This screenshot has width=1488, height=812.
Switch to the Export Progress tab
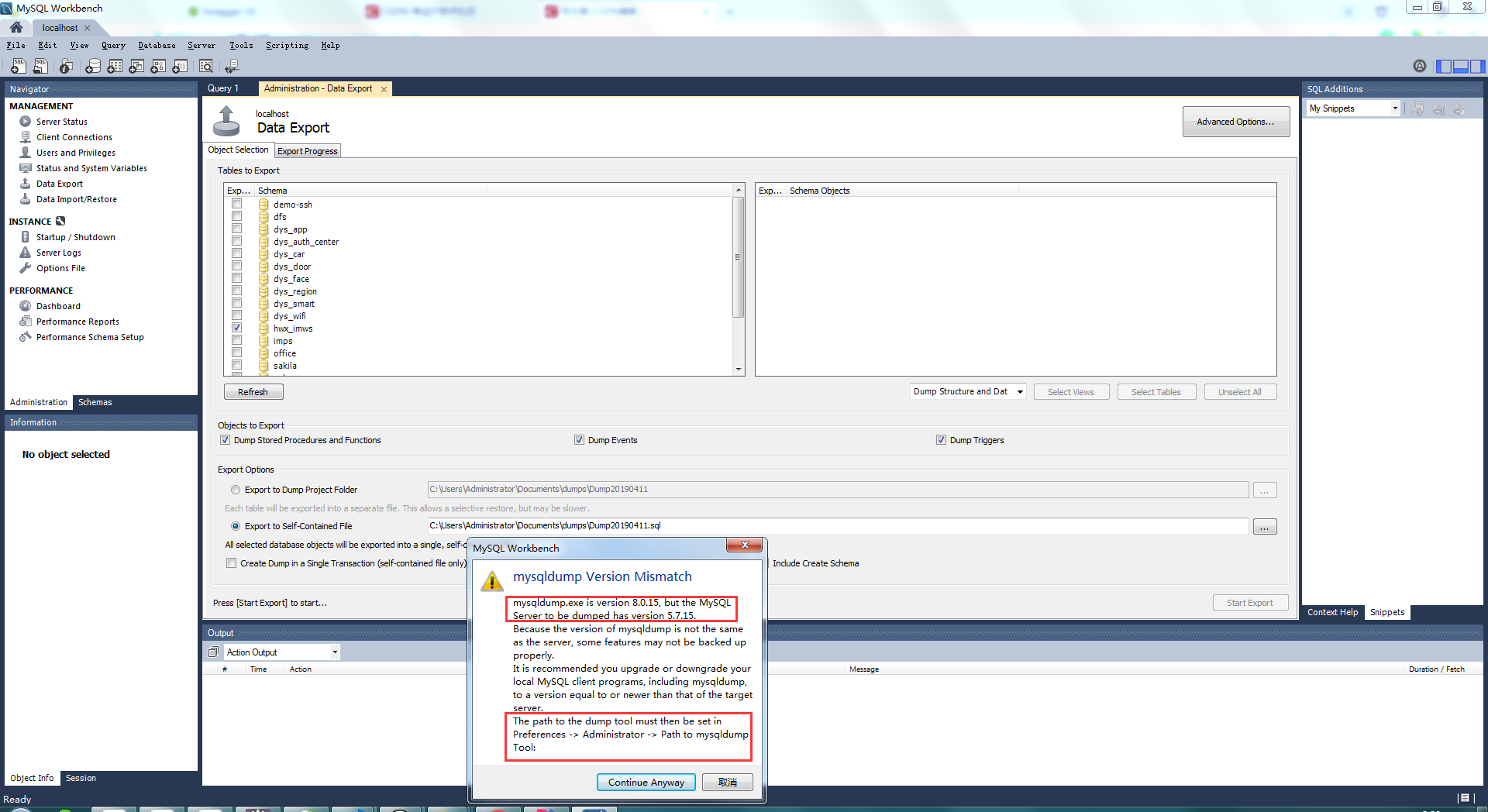(307, 150)
